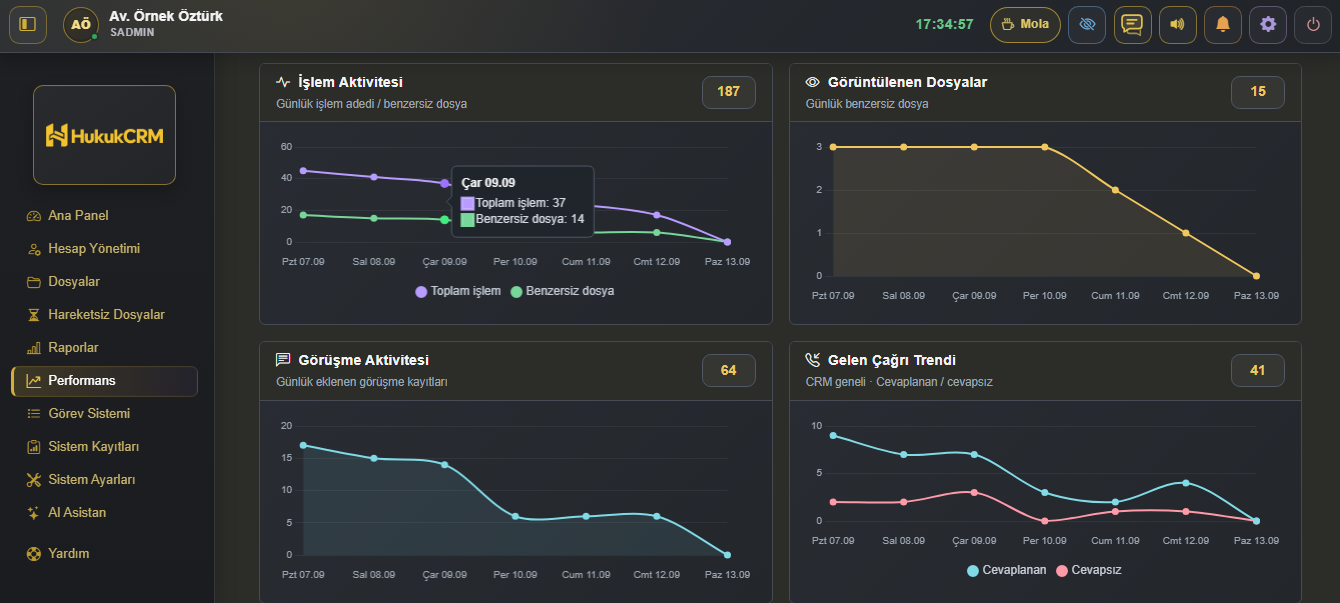Click İşlem Aktivitesi Pzt 07.09 purple point

(x=303, y=171)
